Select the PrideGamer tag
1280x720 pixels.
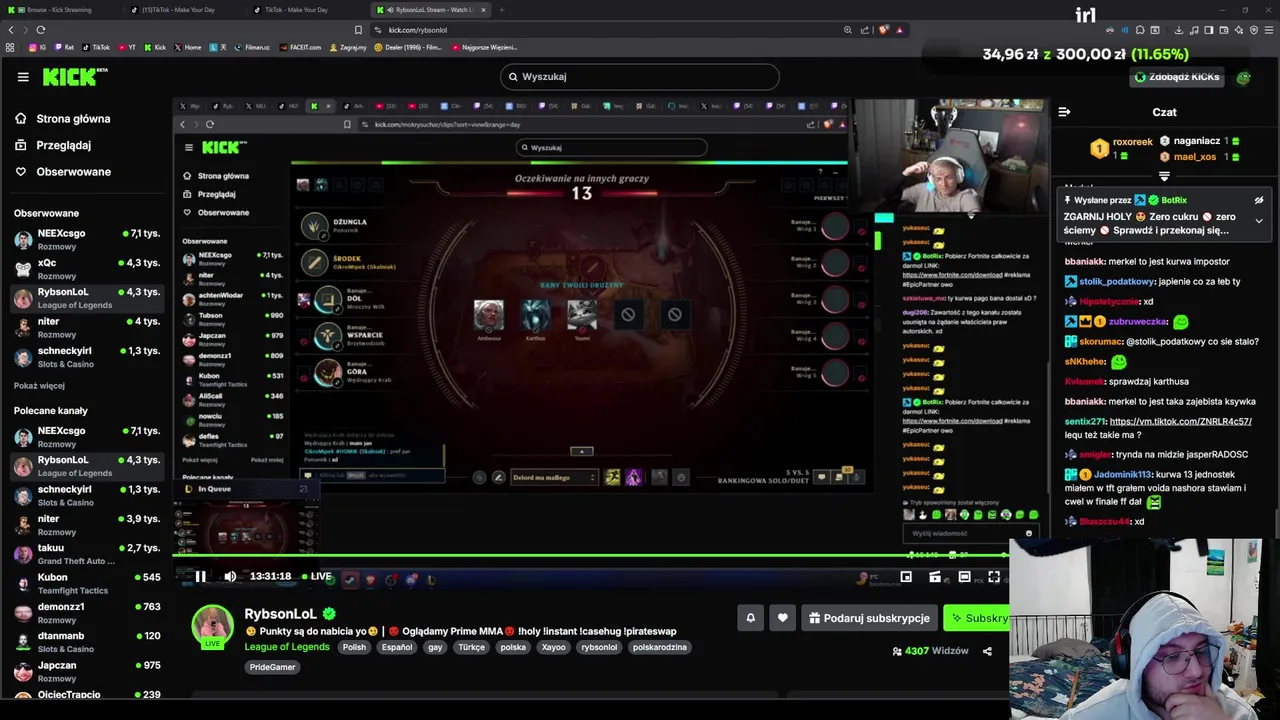273,667
